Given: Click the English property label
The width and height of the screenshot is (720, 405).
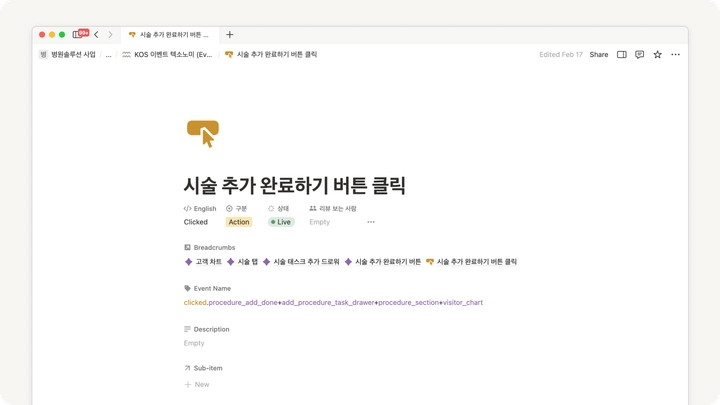Looking at the screenshot, I should click(x=200, y=208).
